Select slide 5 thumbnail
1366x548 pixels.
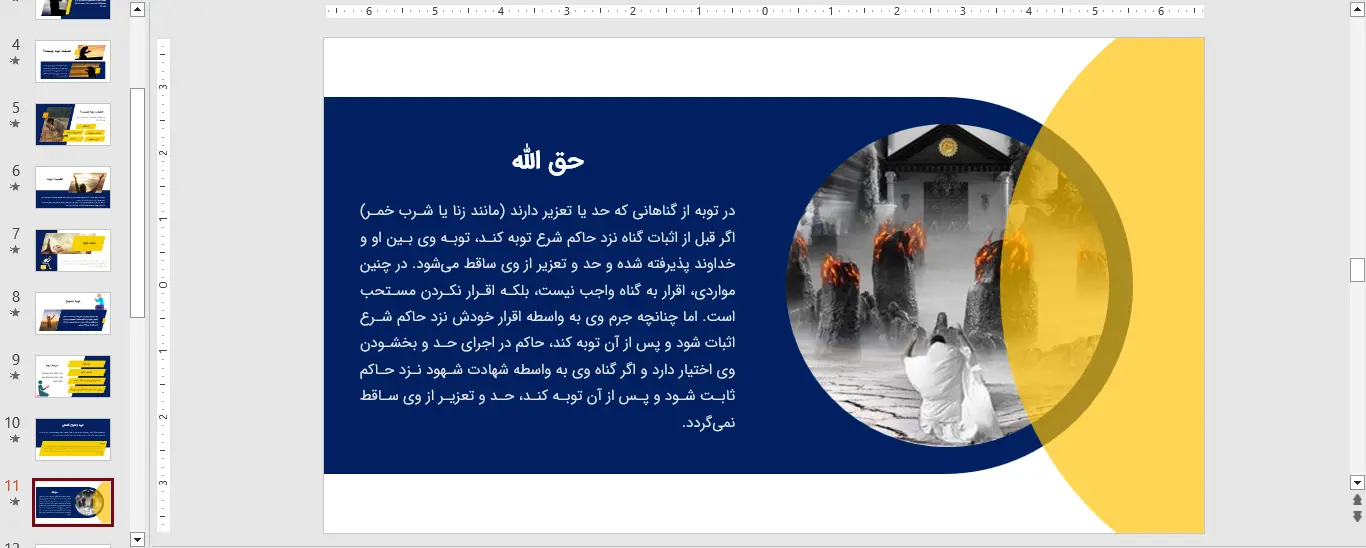73,124
